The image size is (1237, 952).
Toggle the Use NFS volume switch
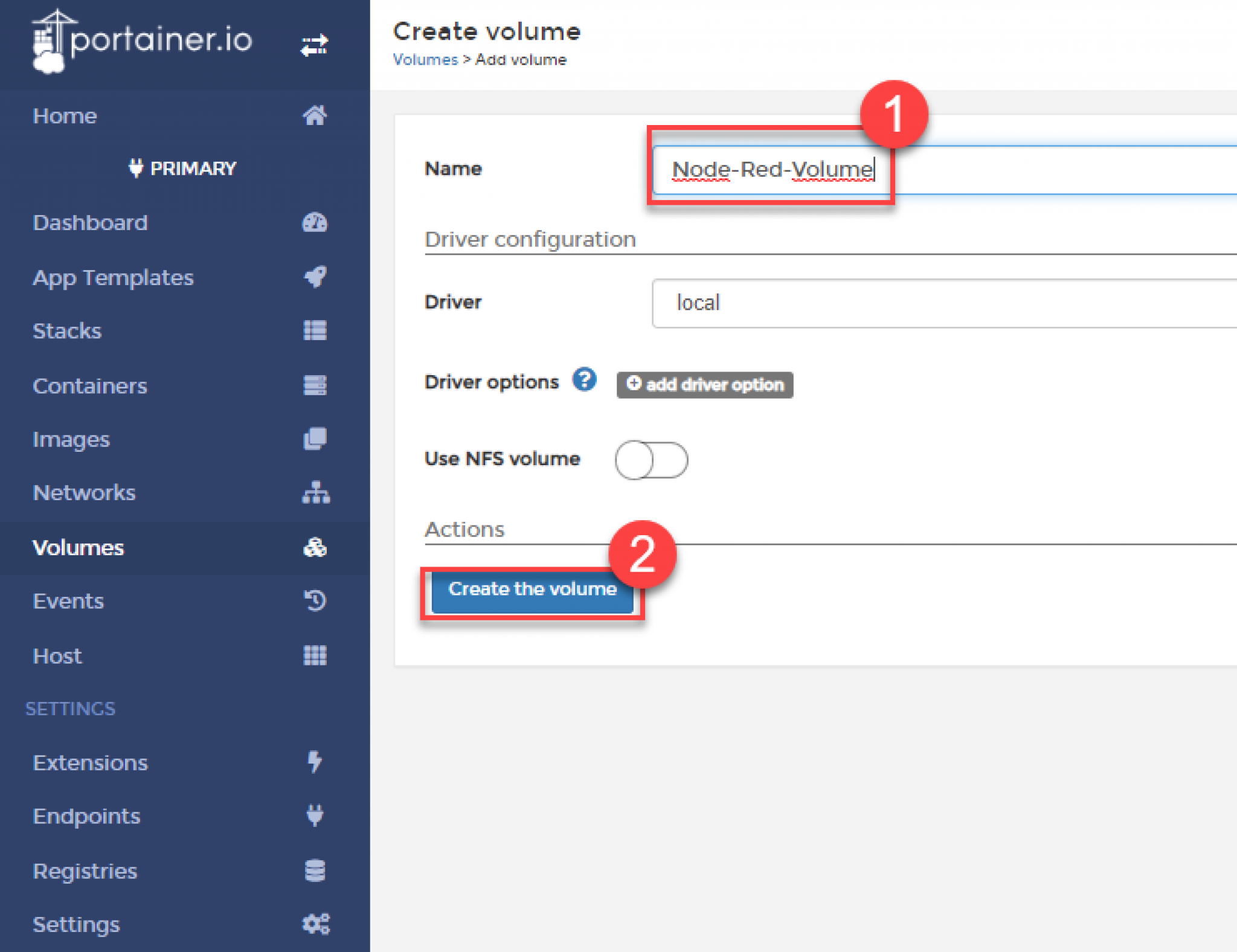pyautogui.click(x=651, y=460)
